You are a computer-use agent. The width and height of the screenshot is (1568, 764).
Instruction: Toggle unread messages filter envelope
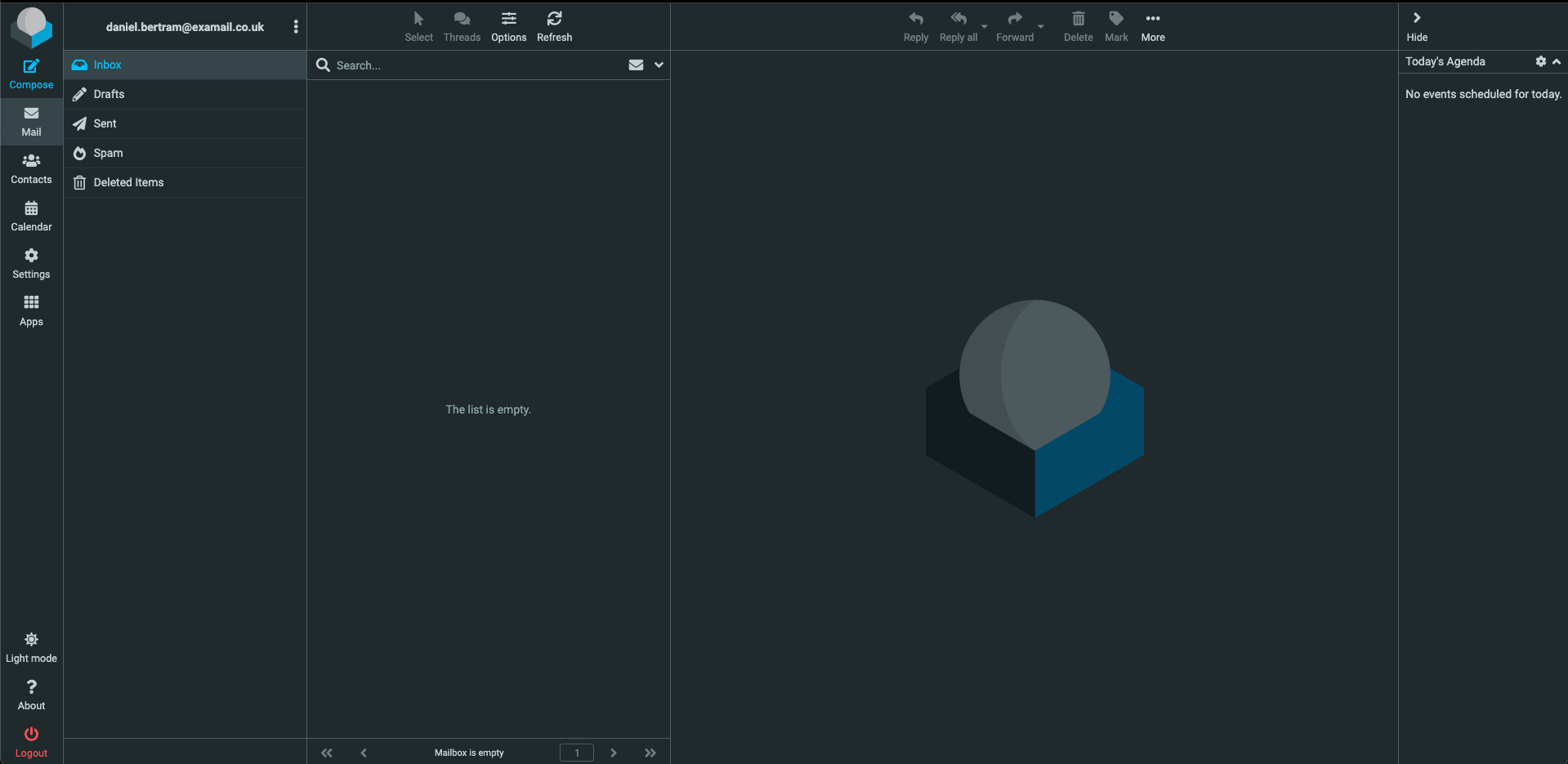point(636,65)
